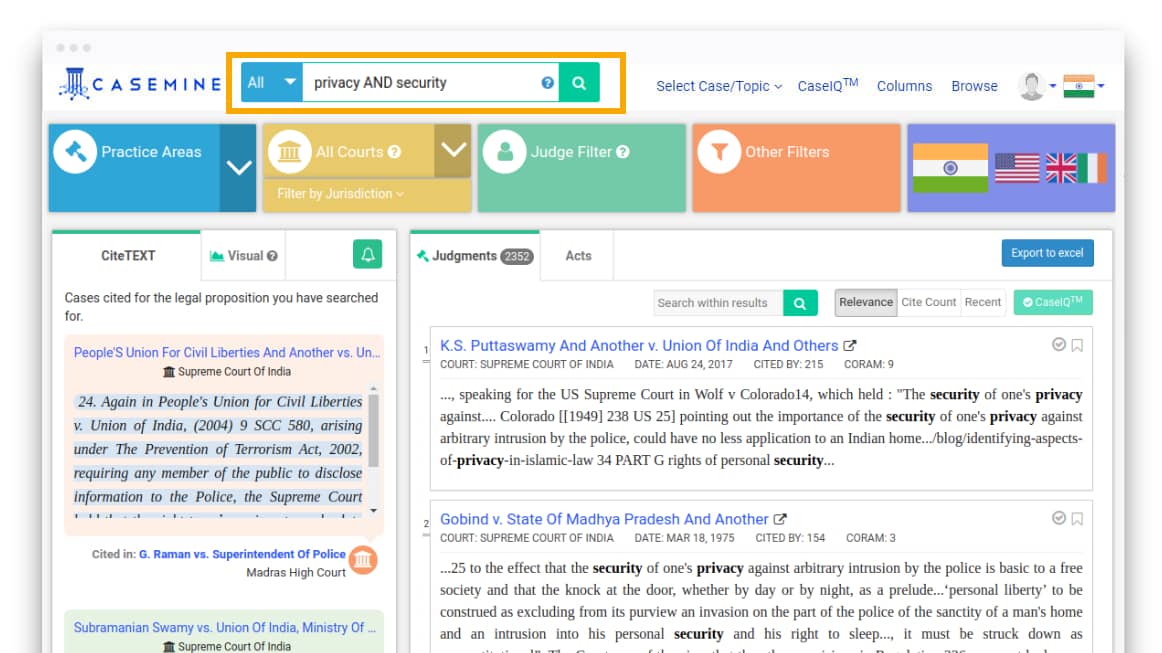1162x653 pixels.
Task: Open the external link icon beside K.S. Puttaswamy
Action: click(x=850, y=346)
